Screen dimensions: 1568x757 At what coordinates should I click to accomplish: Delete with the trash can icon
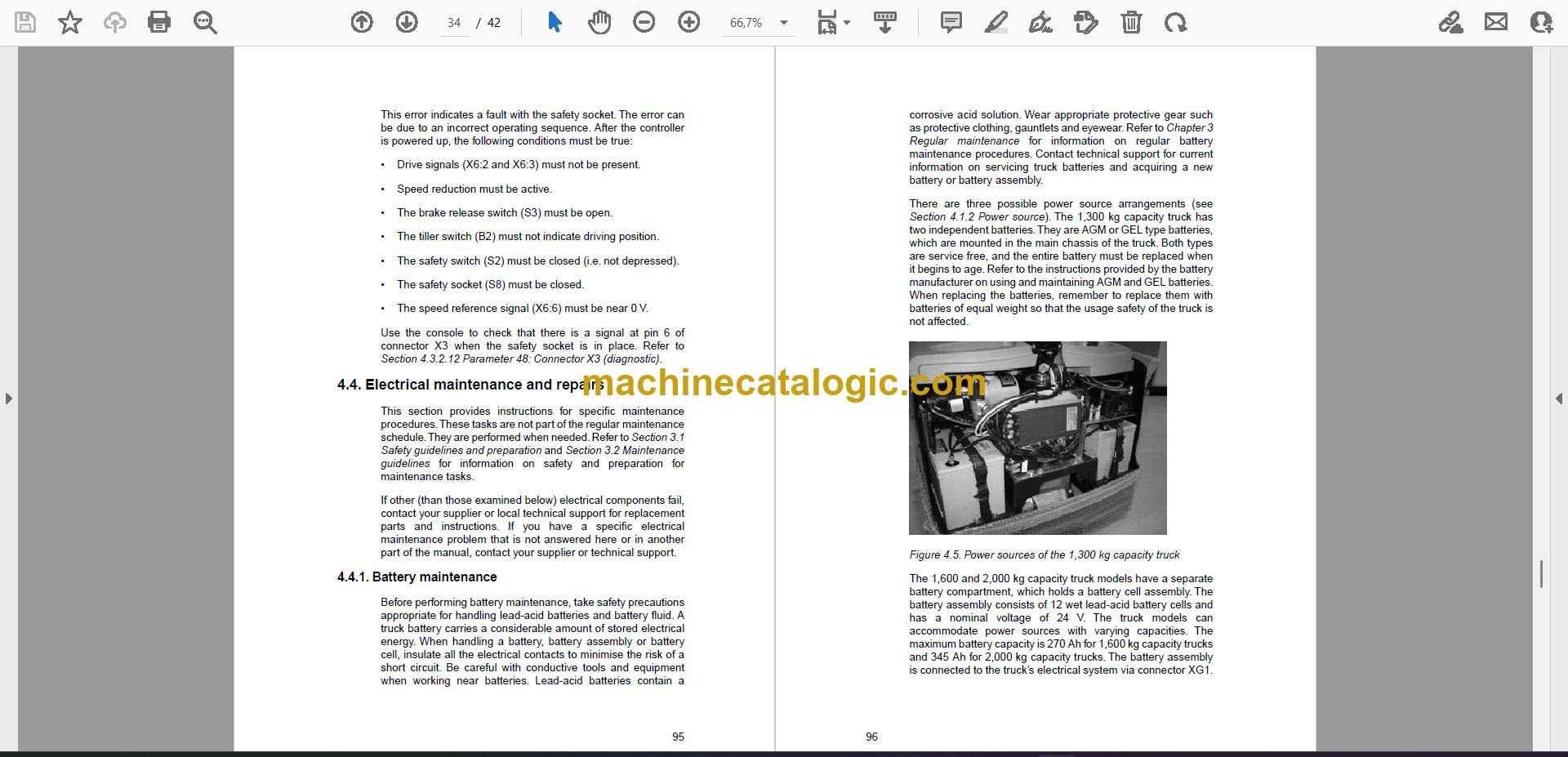(1131, 22)
